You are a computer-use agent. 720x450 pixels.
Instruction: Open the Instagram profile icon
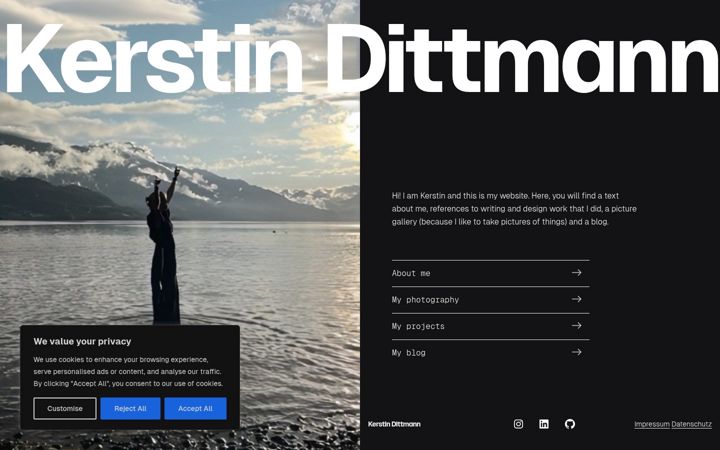click(518, 424)
